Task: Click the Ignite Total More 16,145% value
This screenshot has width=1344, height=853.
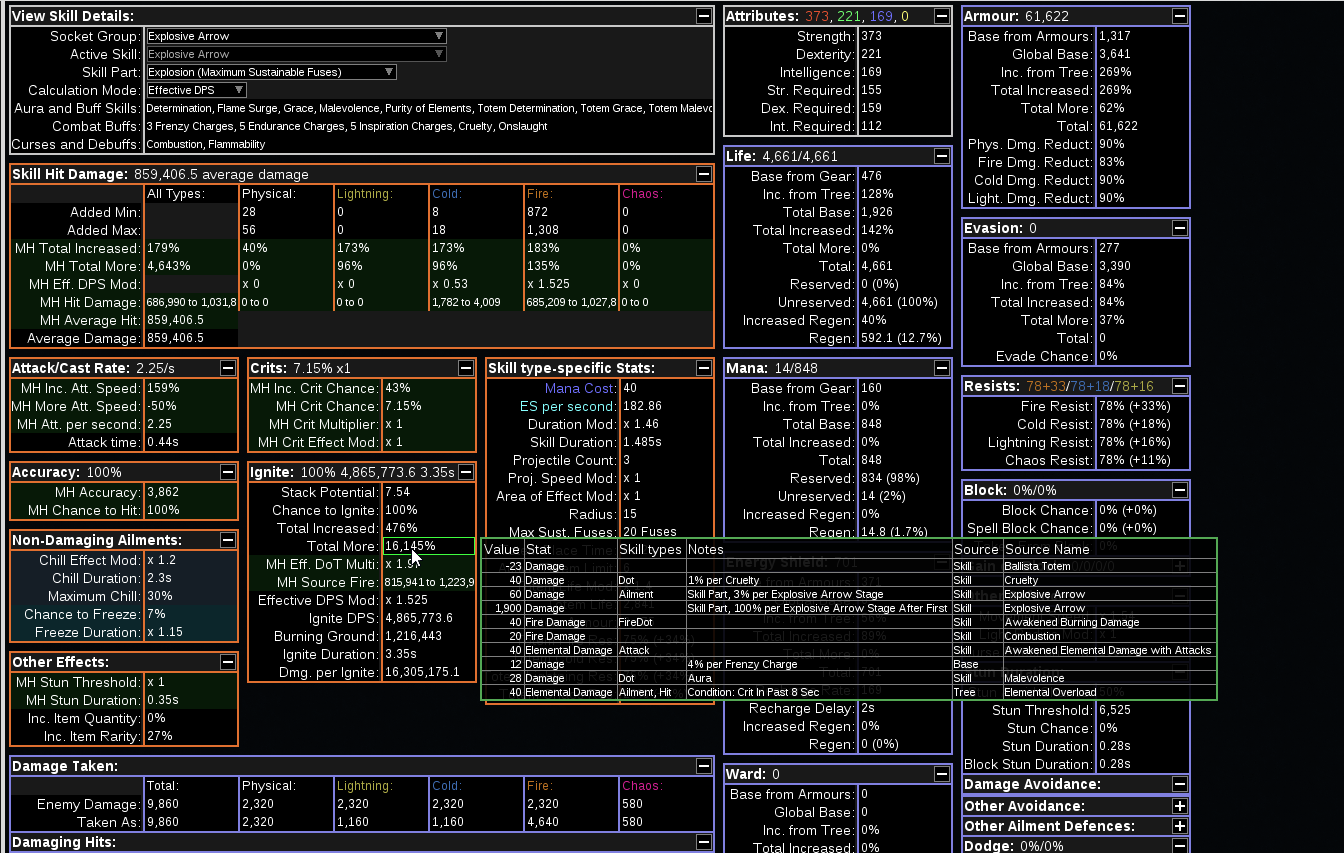Action: (429, 546)
